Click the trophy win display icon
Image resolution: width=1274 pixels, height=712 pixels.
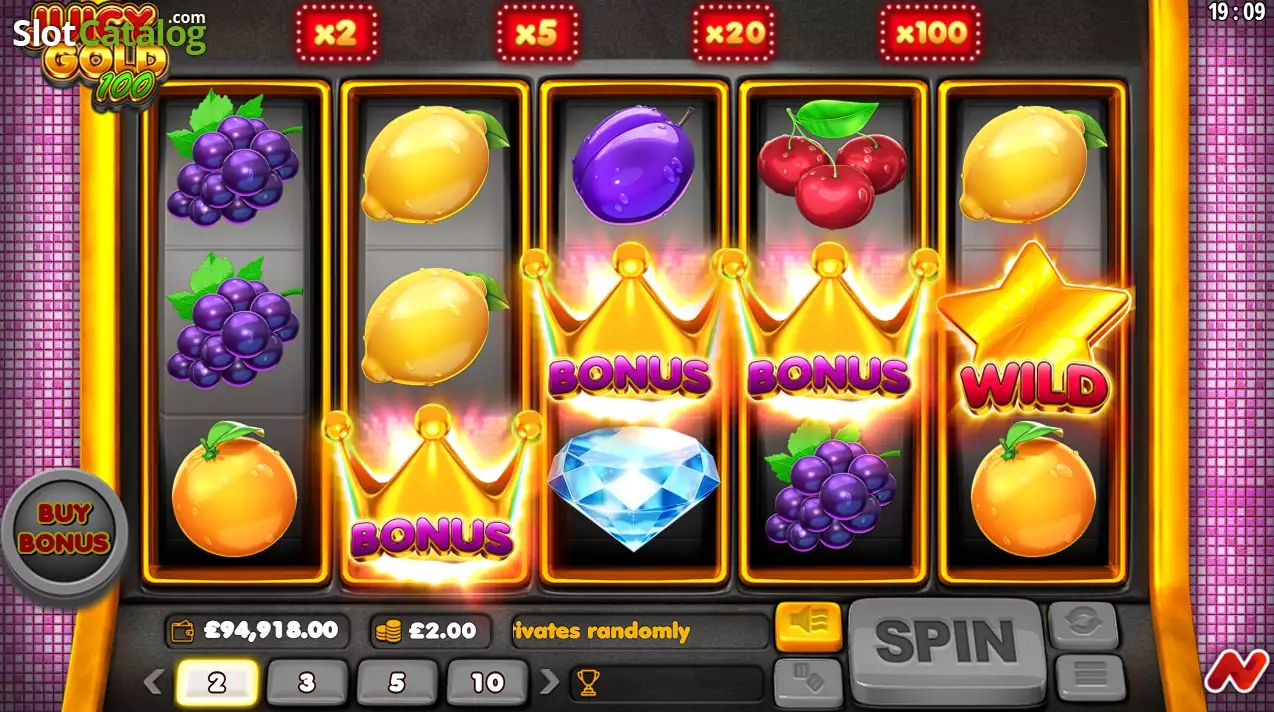tap(588, 683)
